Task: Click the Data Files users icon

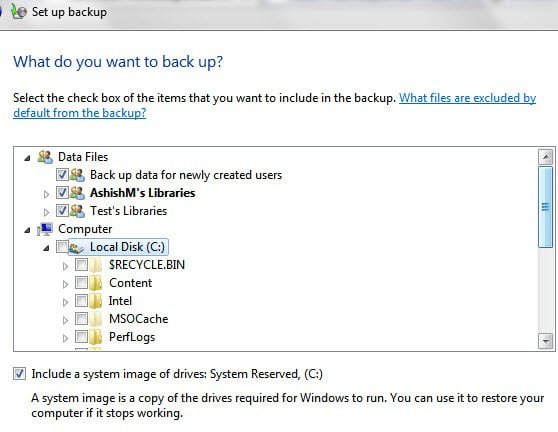Action: coord(45,157)
